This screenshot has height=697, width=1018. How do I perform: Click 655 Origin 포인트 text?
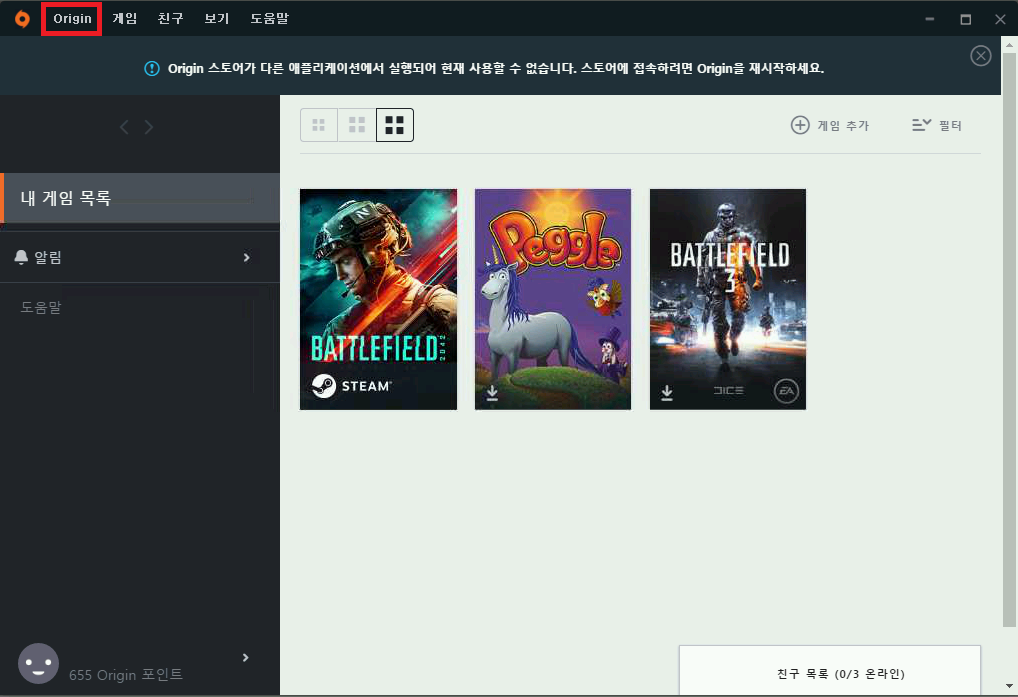tap(126, 675)
